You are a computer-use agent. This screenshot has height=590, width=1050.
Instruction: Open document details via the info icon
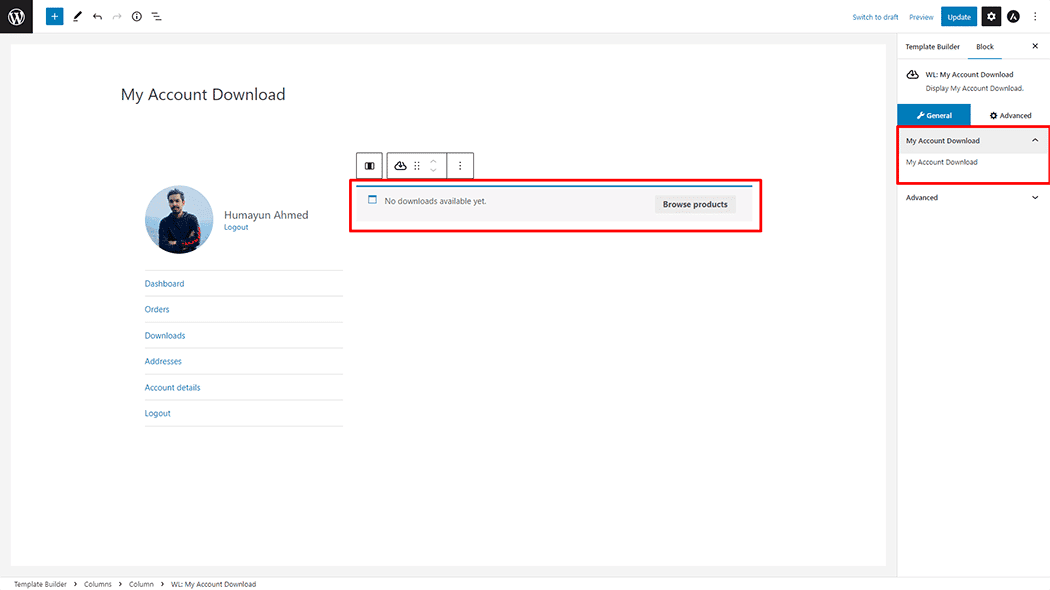coord(136,16)
